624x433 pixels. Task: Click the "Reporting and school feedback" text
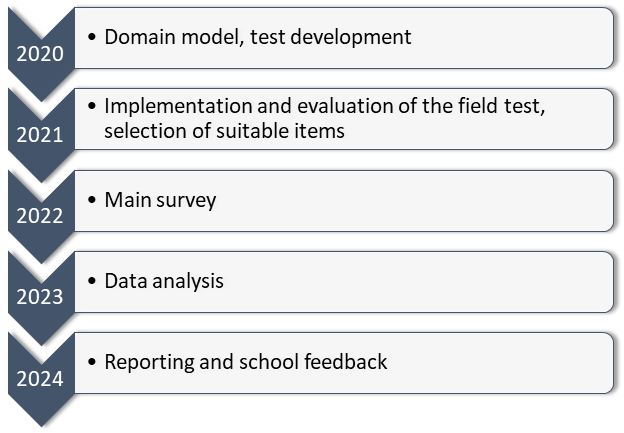click(245, 362)
